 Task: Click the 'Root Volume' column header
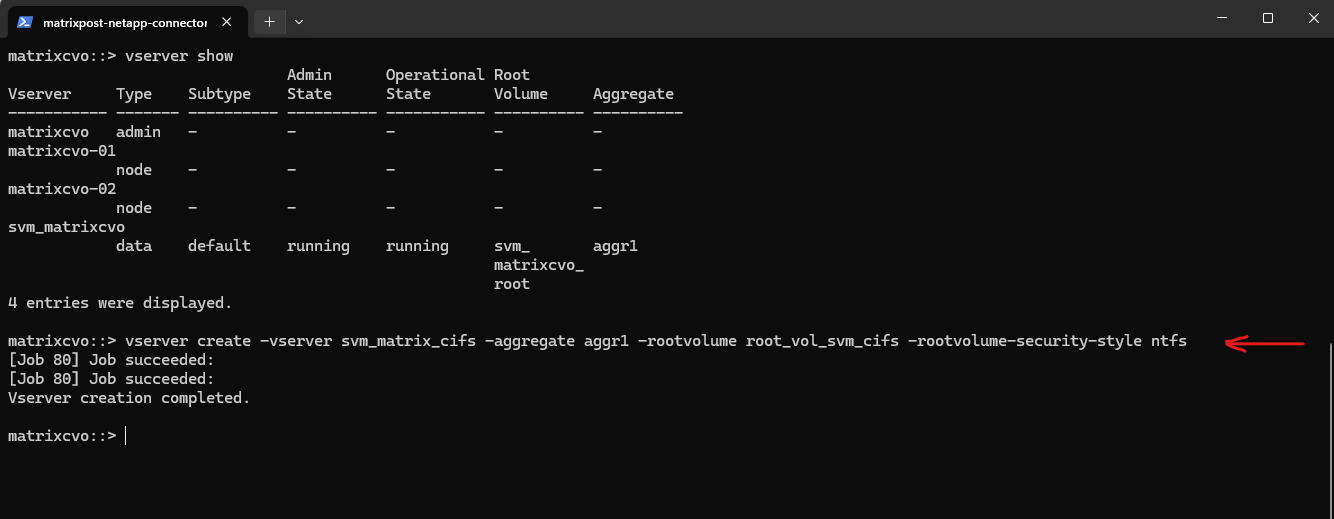(521, 85)
